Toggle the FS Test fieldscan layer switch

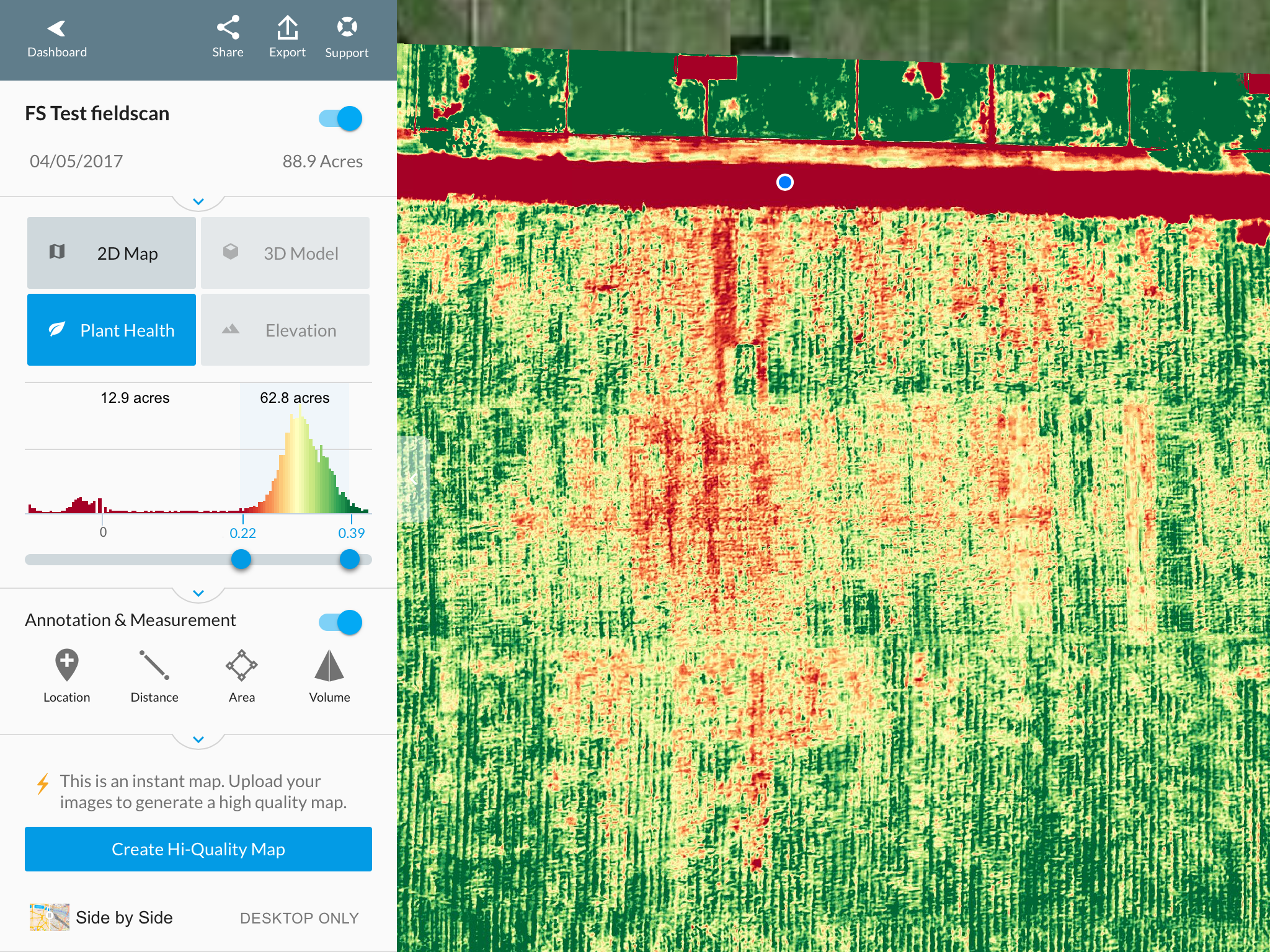pyautogui.click(x=340, y=118)
